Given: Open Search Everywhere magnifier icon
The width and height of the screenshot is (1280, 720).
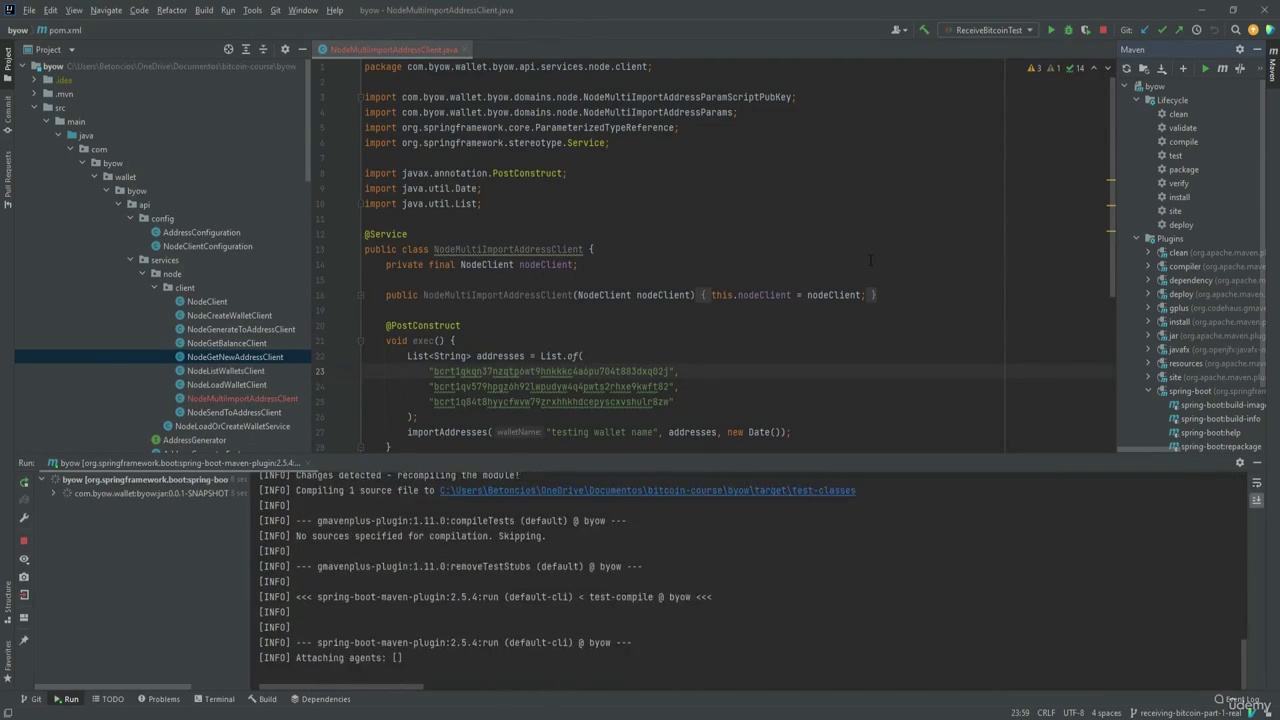Looking at the screenshot, I should click(1236, 30).
